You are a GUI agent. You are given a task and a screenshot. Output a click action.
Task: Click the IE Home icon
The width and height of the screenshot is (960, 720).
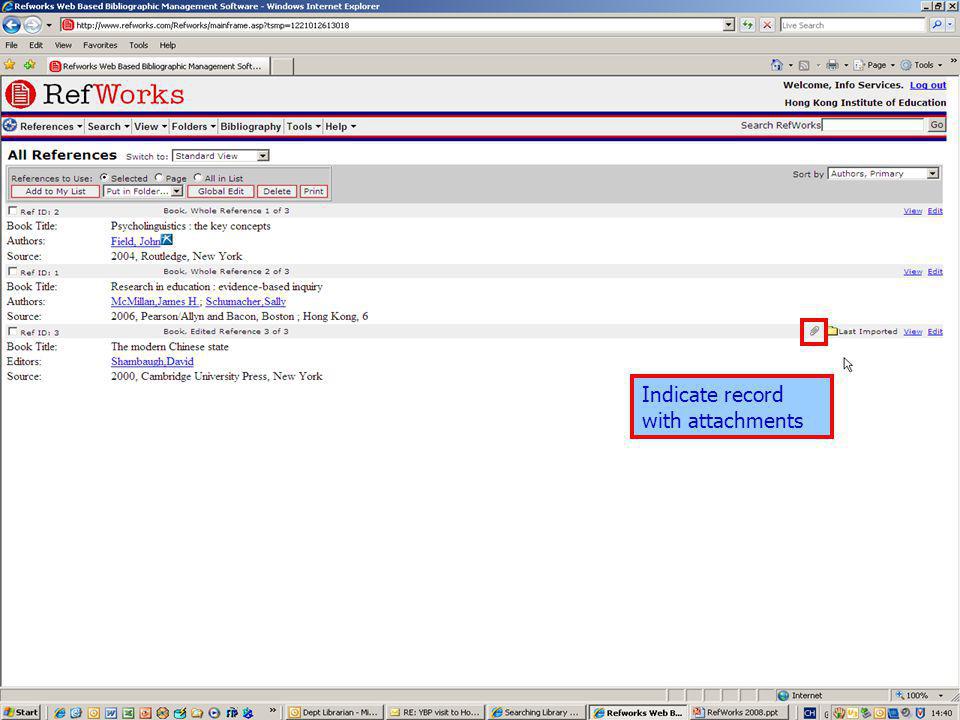pyautogui.click(x=777, y=65)
